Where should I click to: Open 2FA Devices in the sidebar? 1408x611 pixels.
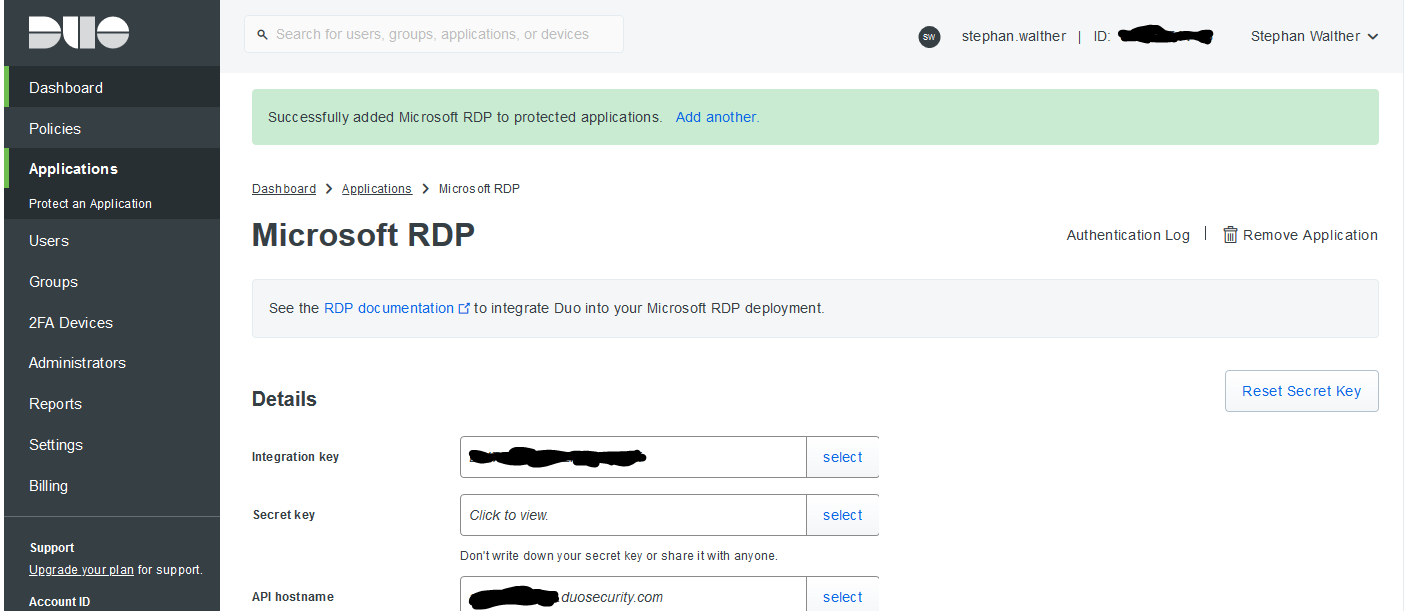click(x=112, y=323)
